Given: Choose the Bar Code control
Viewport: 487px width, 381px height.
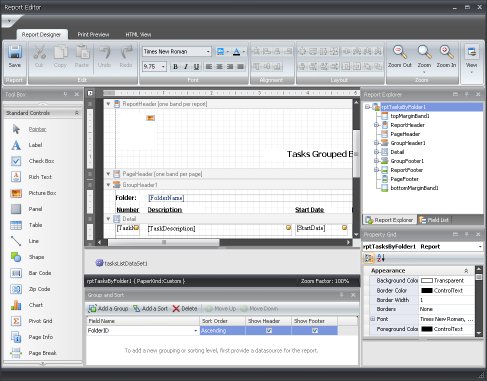Looking at the screenshot, I should [x=16, y=273].
